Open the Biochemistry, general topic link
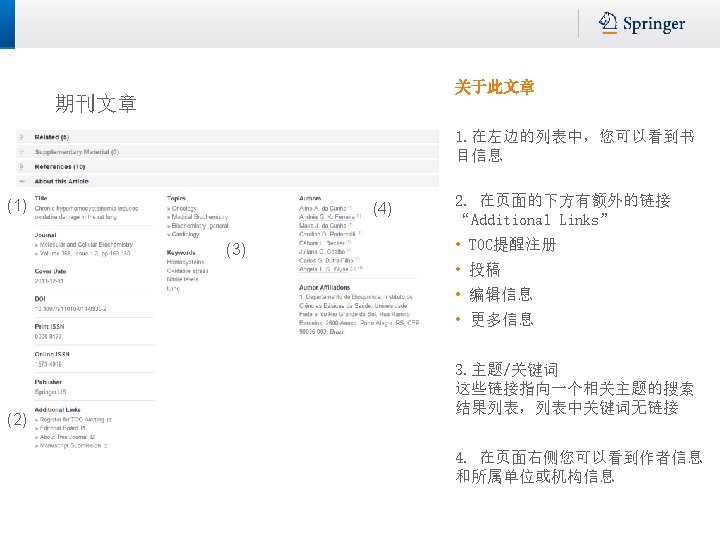This screenshot has height=540, width=720. coord(200,225)
